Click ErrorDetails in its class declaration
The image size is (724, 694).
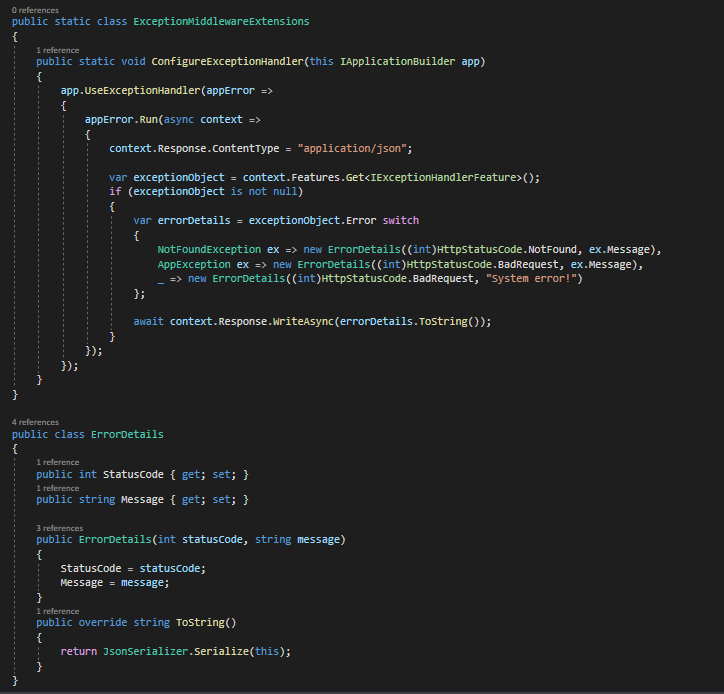coord(127,435)
